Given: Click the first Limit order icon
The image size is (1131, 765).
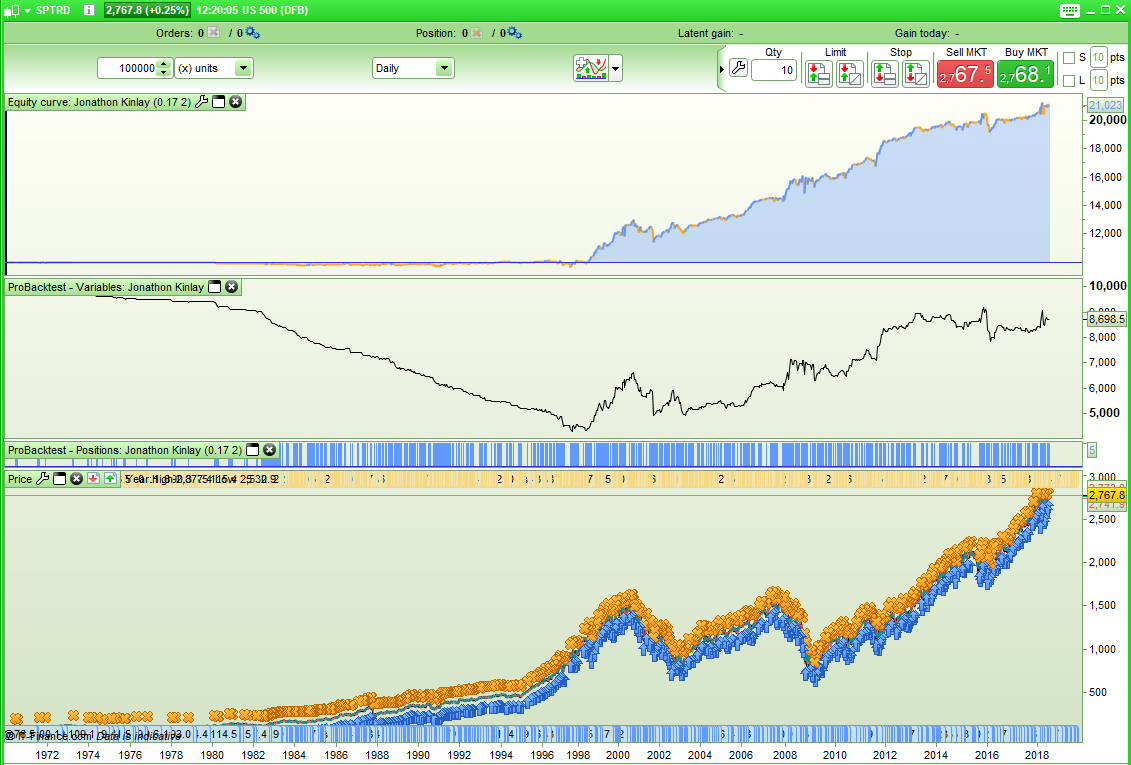Looking at the screenshot, I should click(x=818, y=74).
